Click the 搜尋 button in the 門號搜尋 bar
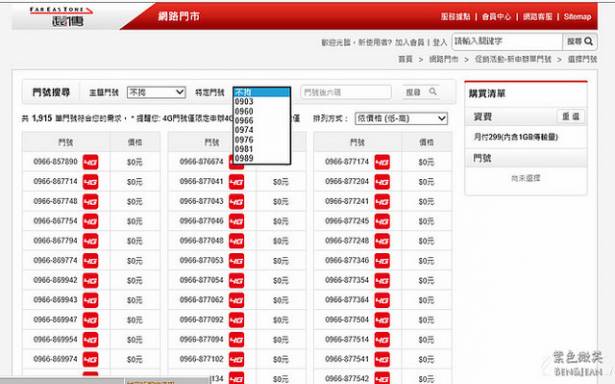The width and height of the screenshot is (615, 384). [421, 92]
